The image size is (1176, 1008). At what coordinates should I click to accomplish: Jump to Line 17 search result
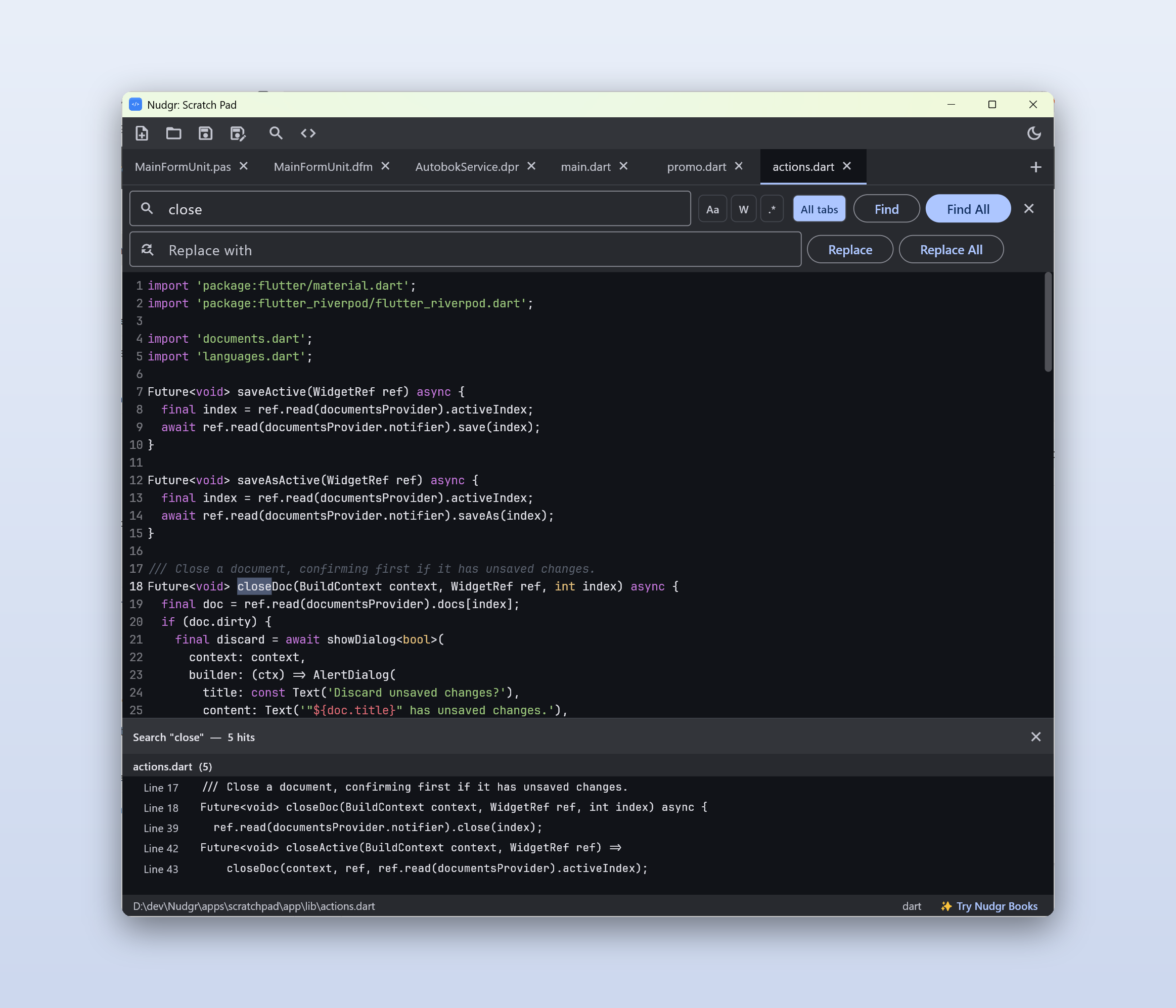587,787
